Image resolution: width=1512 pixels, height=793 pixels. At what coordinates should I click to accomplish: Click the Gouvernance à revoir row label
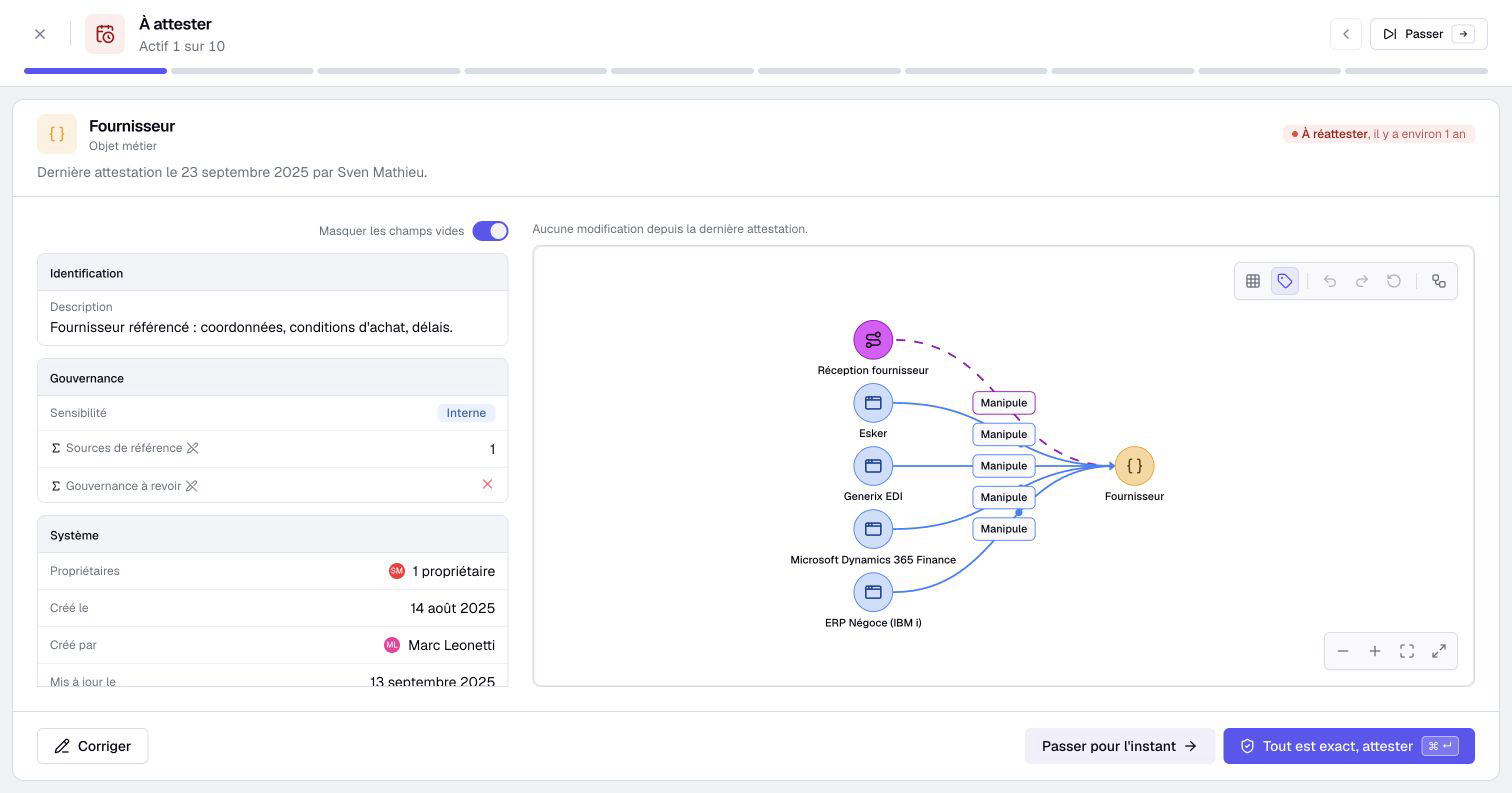(124, 486)
